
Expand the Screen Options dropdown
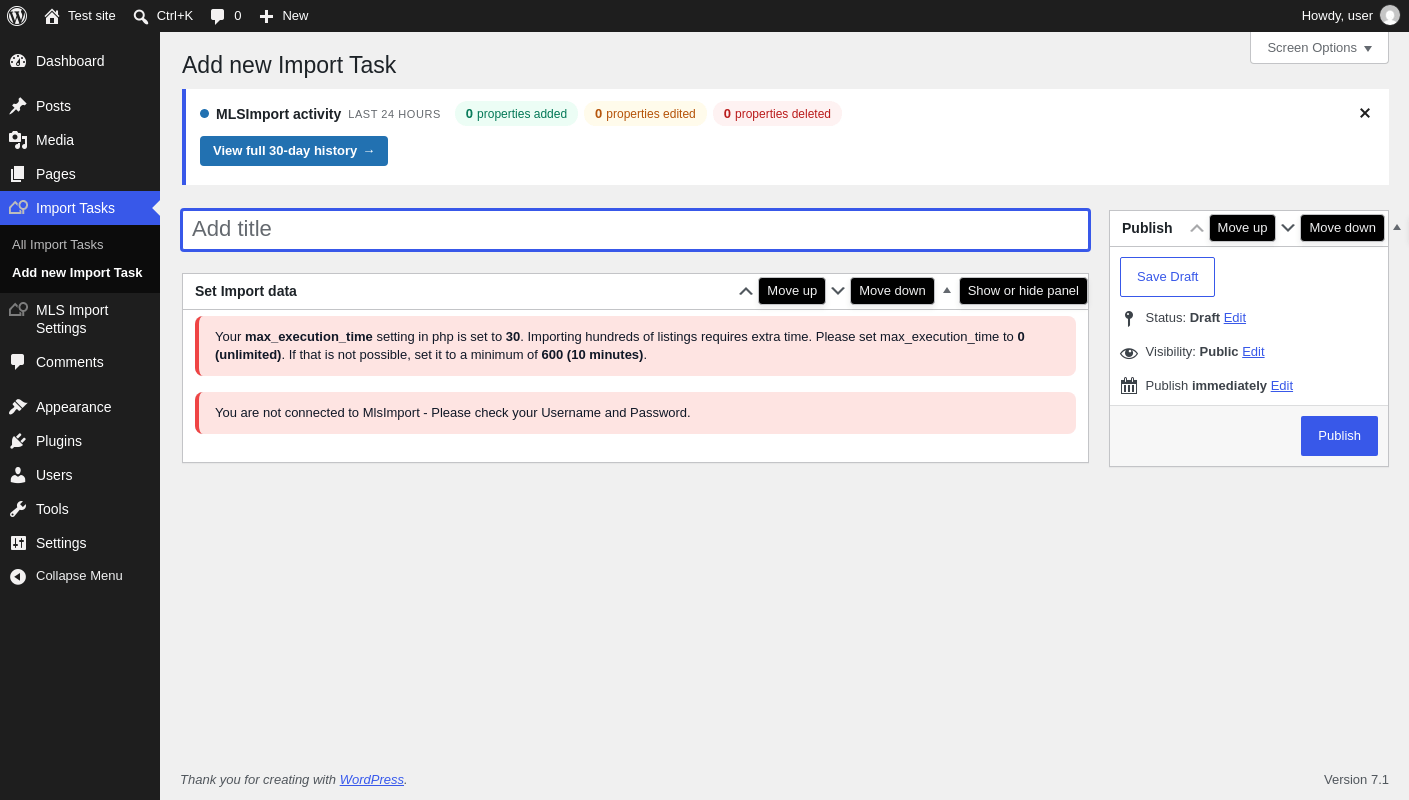click(x=1319, y=47)
